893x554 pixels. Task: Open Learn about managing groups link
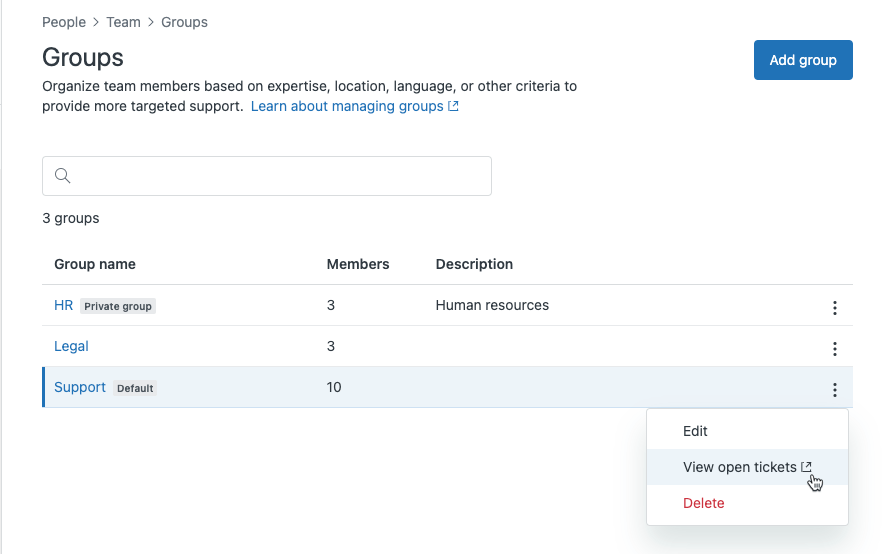point(346,106)
